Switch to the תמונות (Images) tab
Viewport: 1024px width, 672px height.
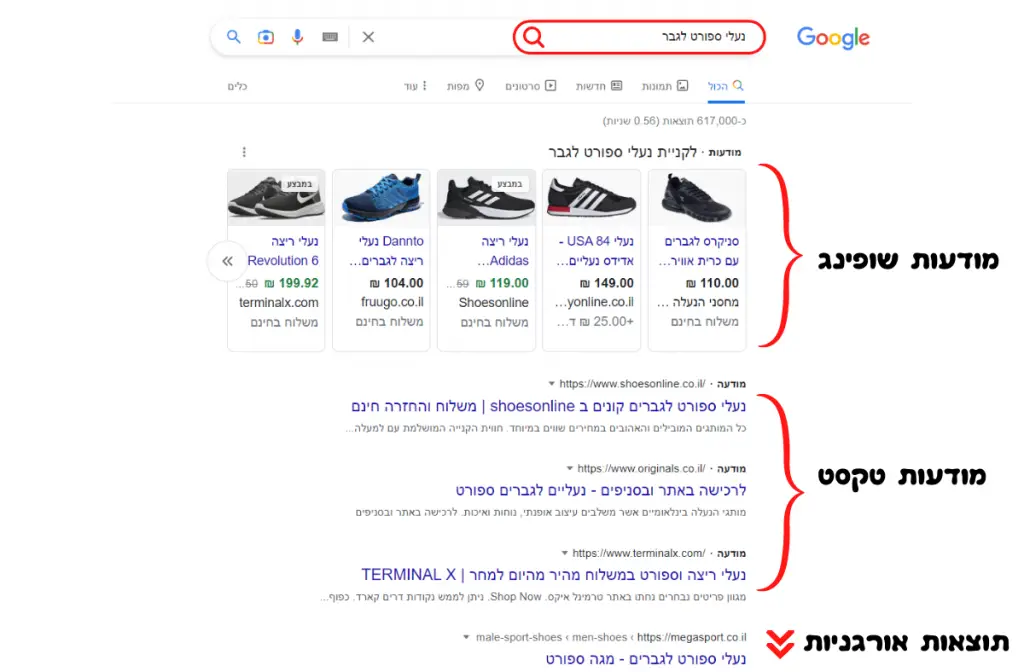[x=665, y=86]
